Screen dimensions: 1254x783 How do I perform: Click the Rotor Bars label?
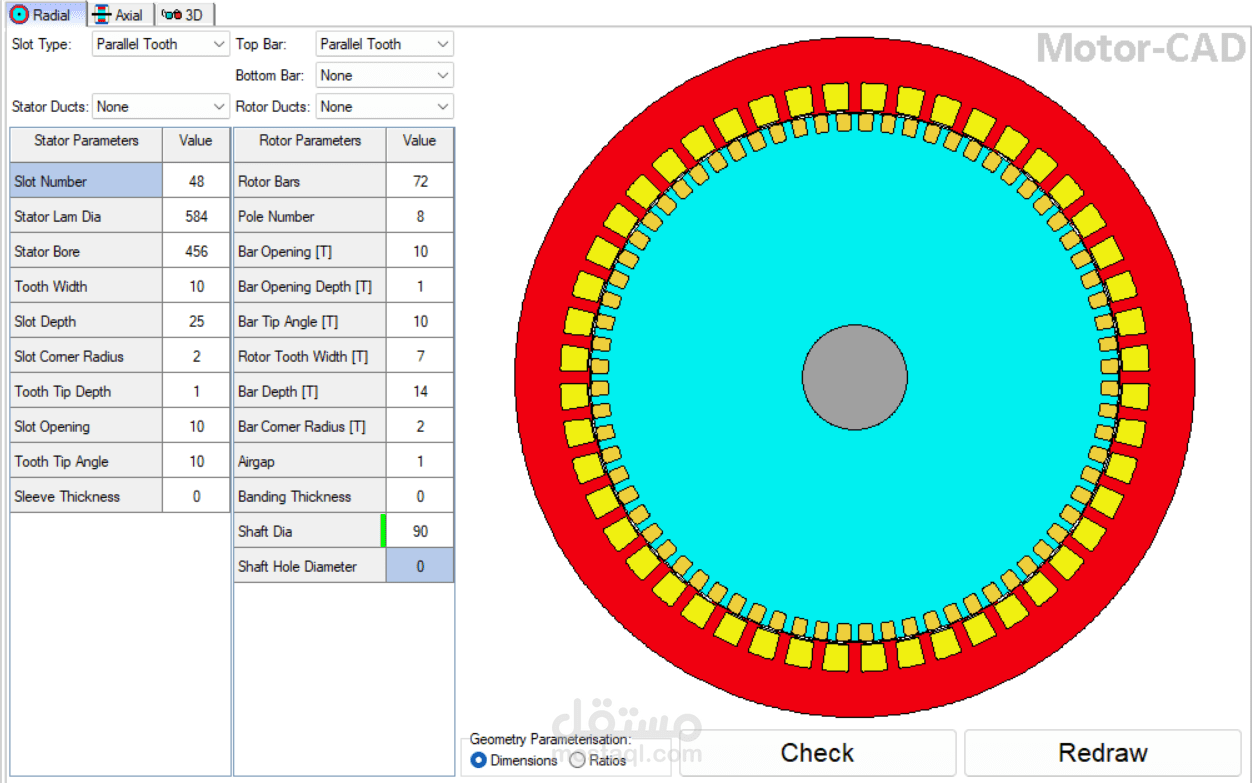point(310,181)
